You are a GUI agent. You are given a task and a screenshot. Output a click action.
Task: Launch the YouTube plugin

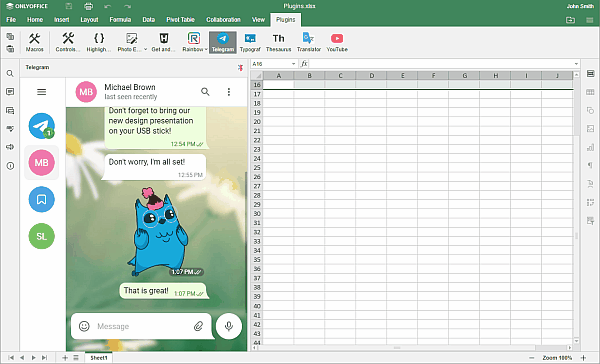(x=337, y=42)
